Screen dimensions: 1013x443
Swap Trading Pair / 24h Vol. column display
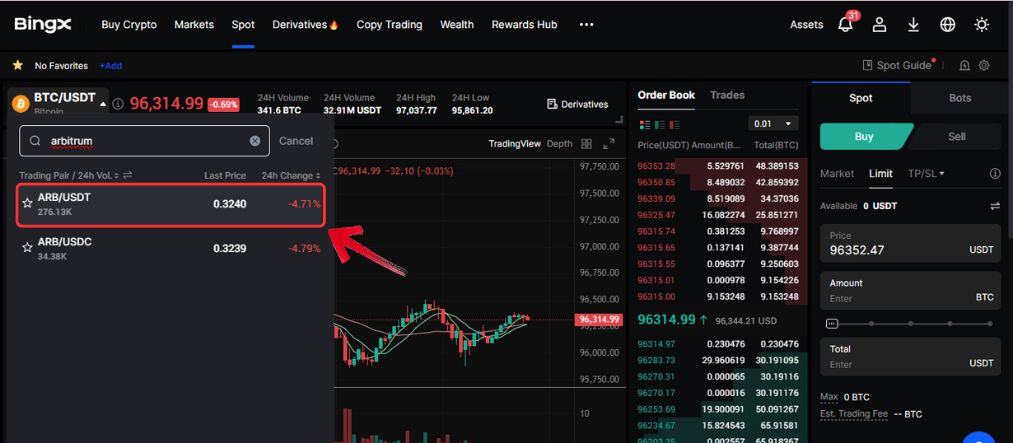pyautogui.click(x=127, y=175)
